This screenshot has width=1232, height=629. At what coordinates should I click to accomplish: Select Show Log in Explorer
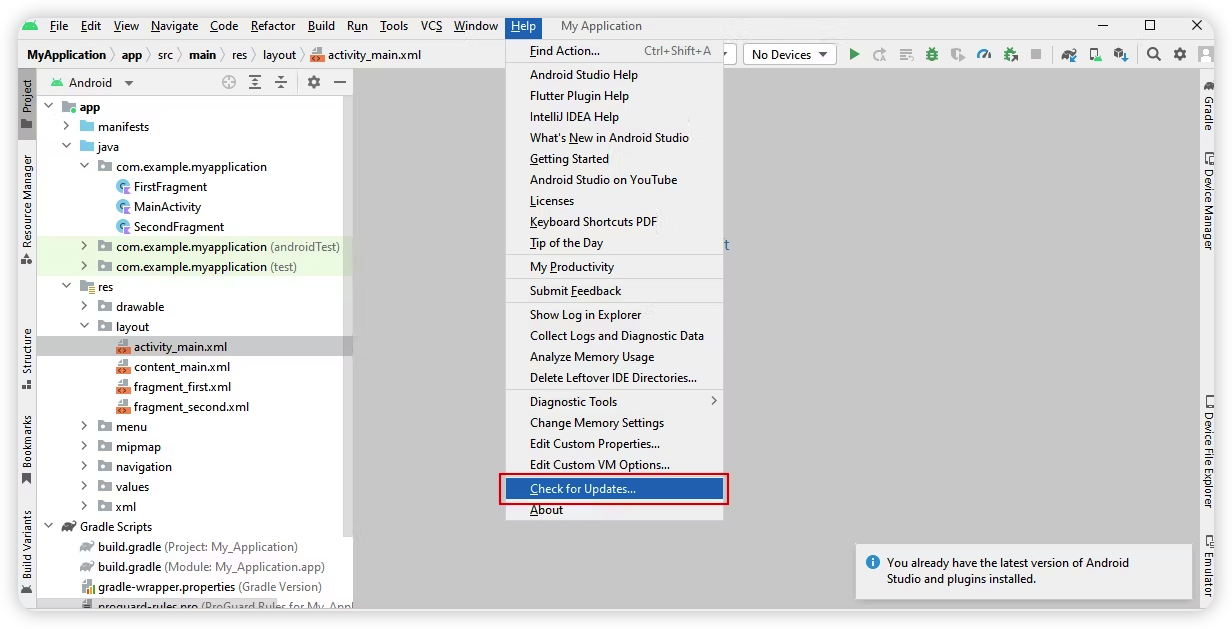click(614, 315)
